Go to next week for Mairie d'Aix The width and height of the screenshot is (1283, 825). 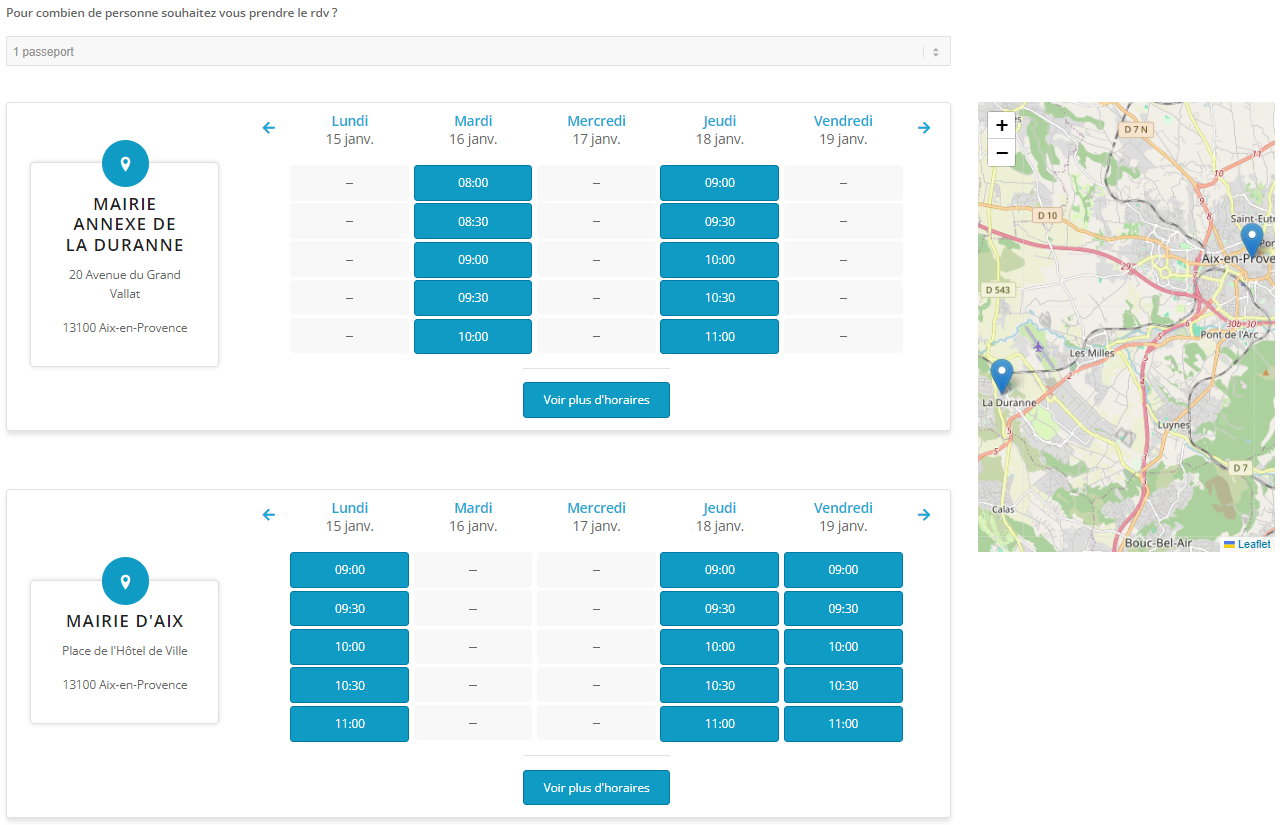(924, 515)
